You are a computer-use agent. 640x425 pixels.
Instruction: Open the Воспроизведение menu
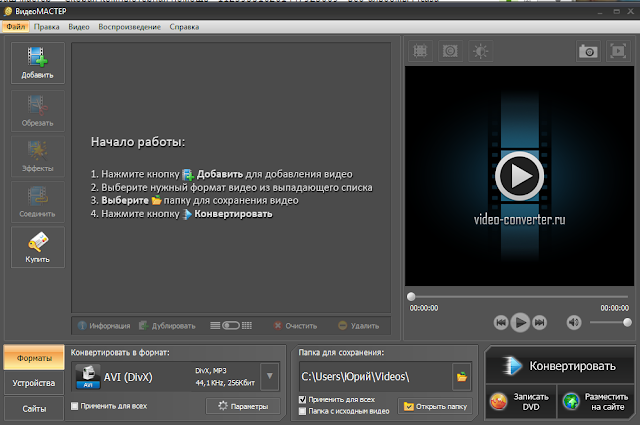[129, 27]
